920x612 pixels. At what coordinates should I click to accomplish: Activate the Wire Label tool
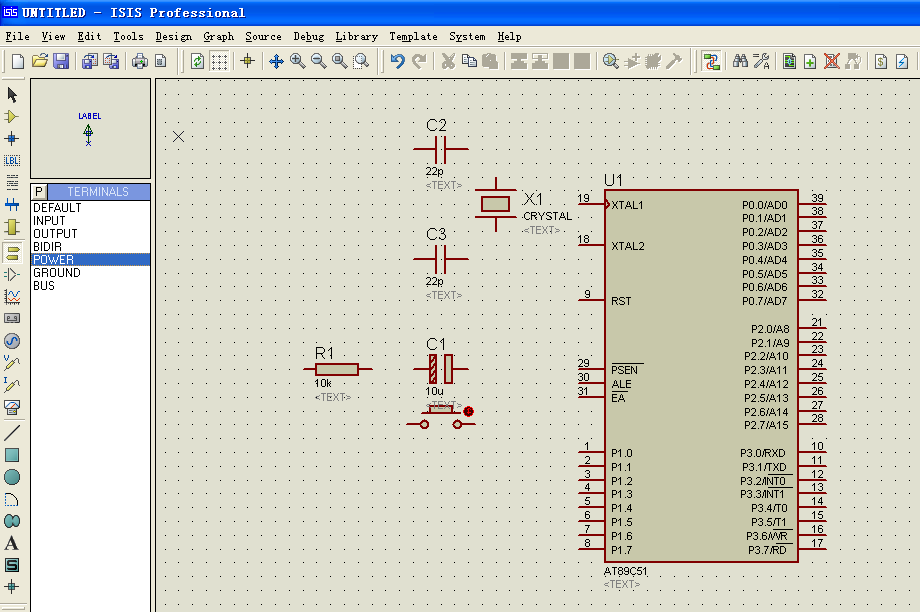(x=12, y=160)
